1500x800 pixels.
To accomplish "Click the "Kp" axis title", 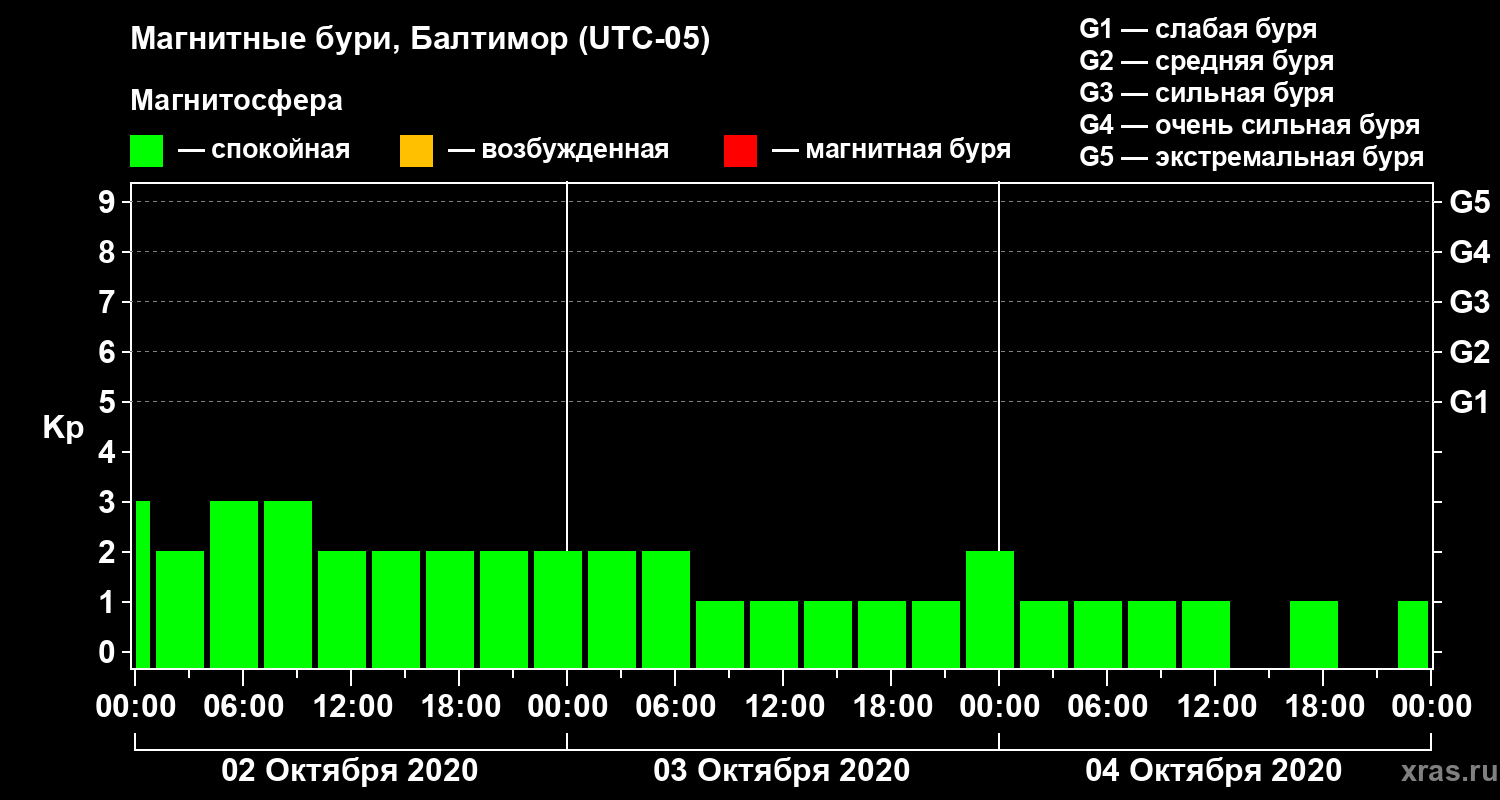I will click(63, 429).
